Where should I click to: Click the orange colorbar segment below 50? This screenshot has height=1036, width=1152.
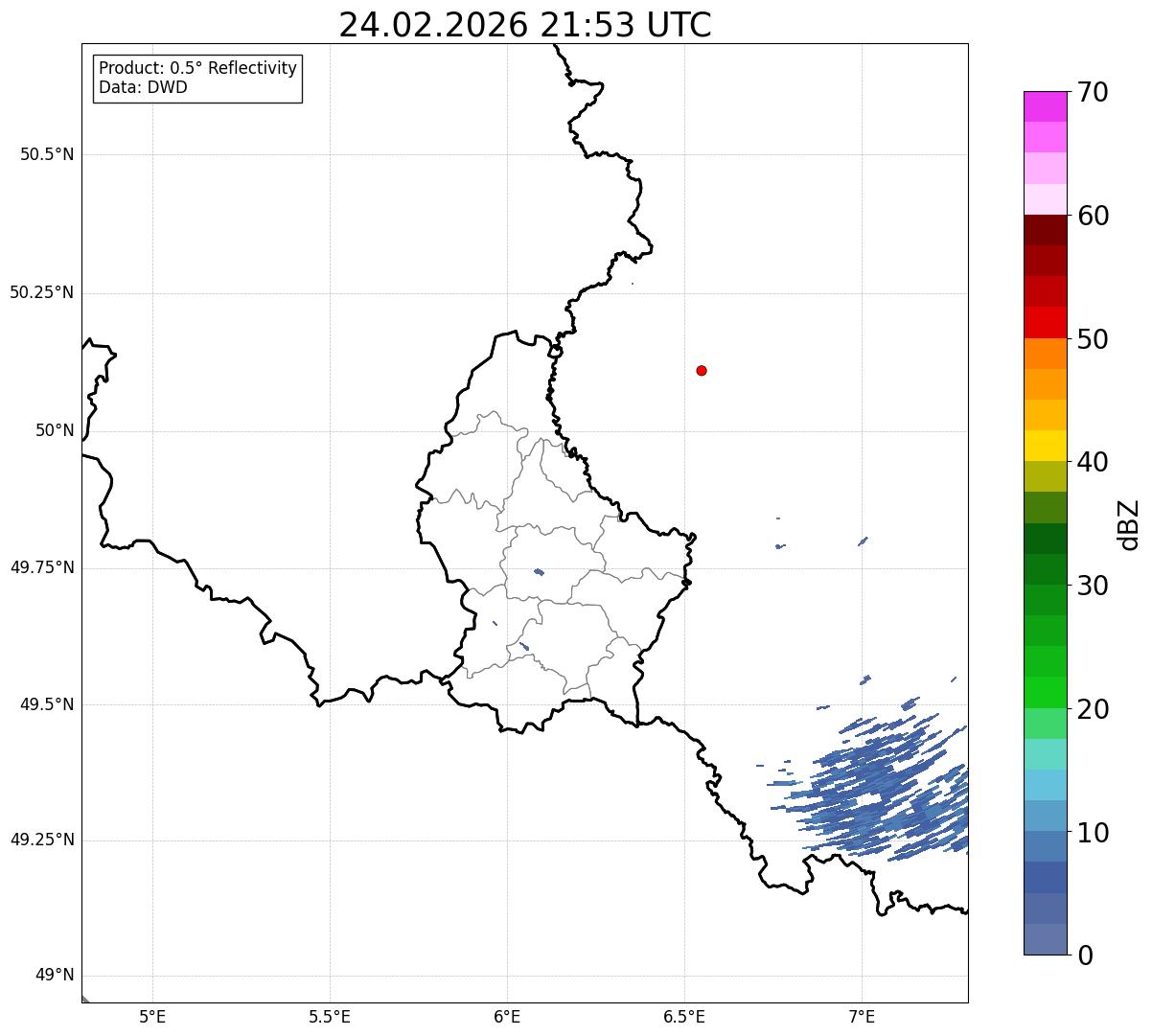tap(1045, 354)
